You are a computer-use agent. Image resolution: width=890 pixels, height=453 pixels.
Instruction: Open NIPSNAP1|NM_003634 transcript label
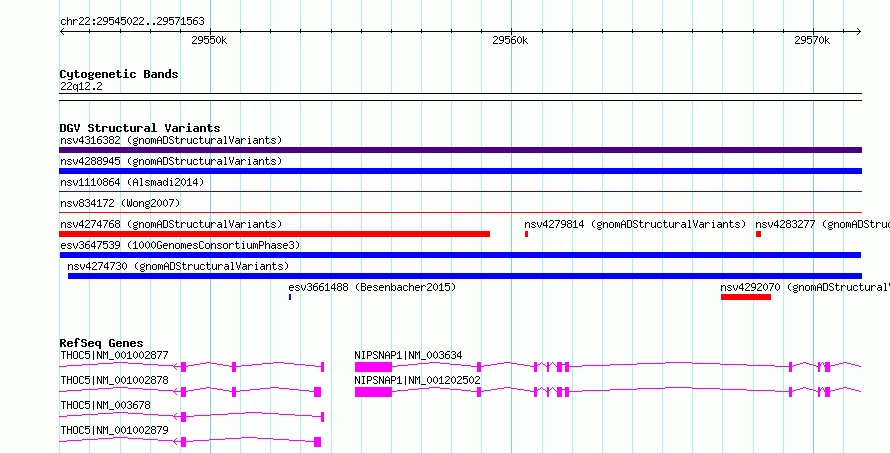click(x=408, y=355)
